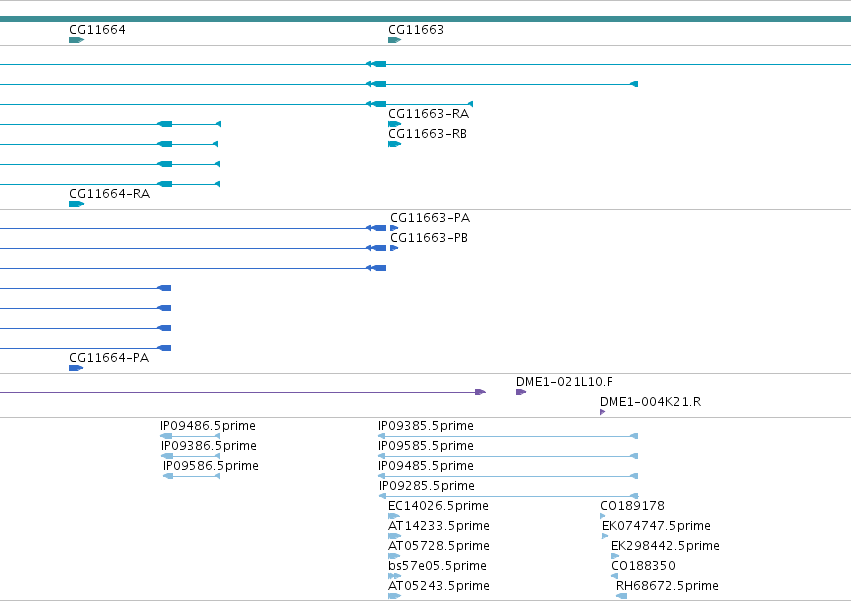Click the CG11663-PA protein label
The height and width of the screenshot is (601, 851).
[x=430, y=218]
